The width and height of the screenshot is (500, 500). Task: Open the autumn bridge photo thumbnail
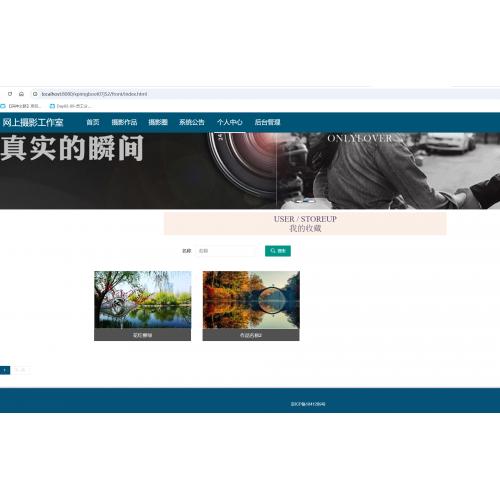(x=251, y=306)
